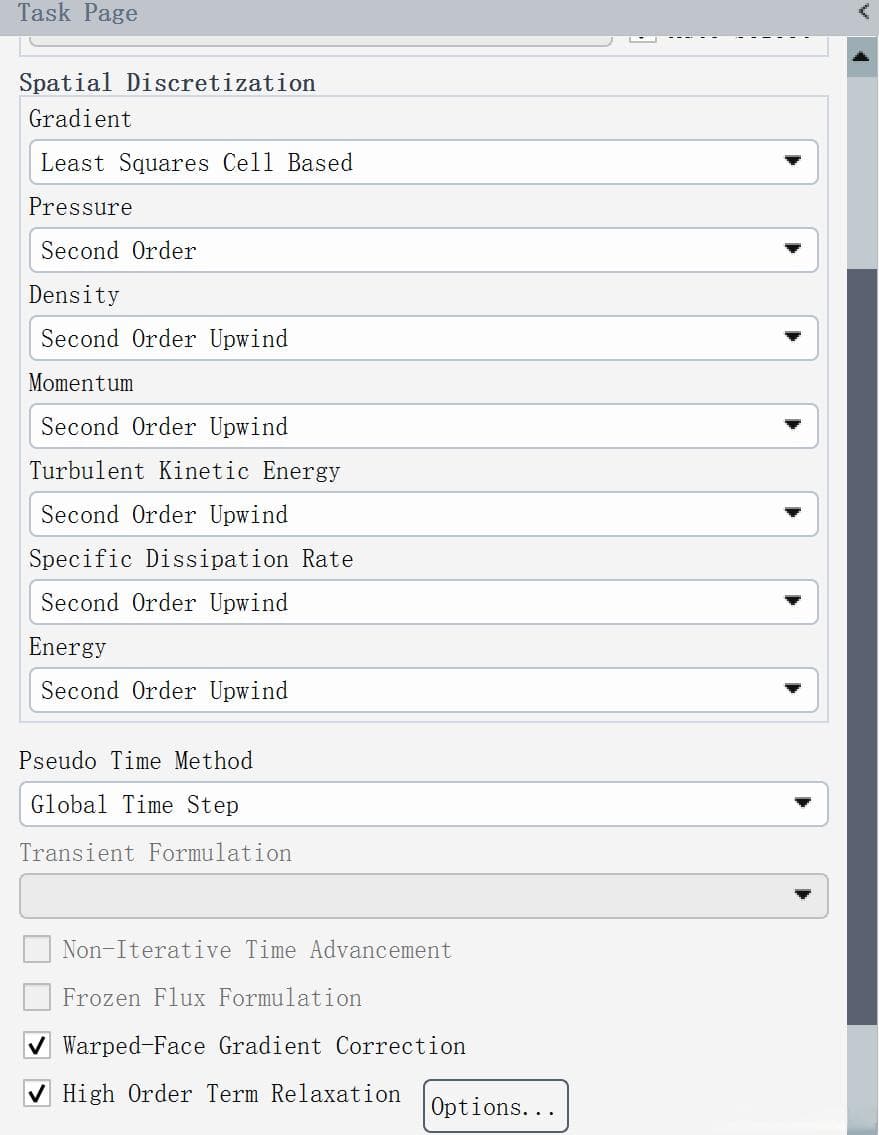879x1135 pixels.
Task: Disable Warped-Face Gradient Correction
Action: pyautogui.click(x=37, y=1045)
